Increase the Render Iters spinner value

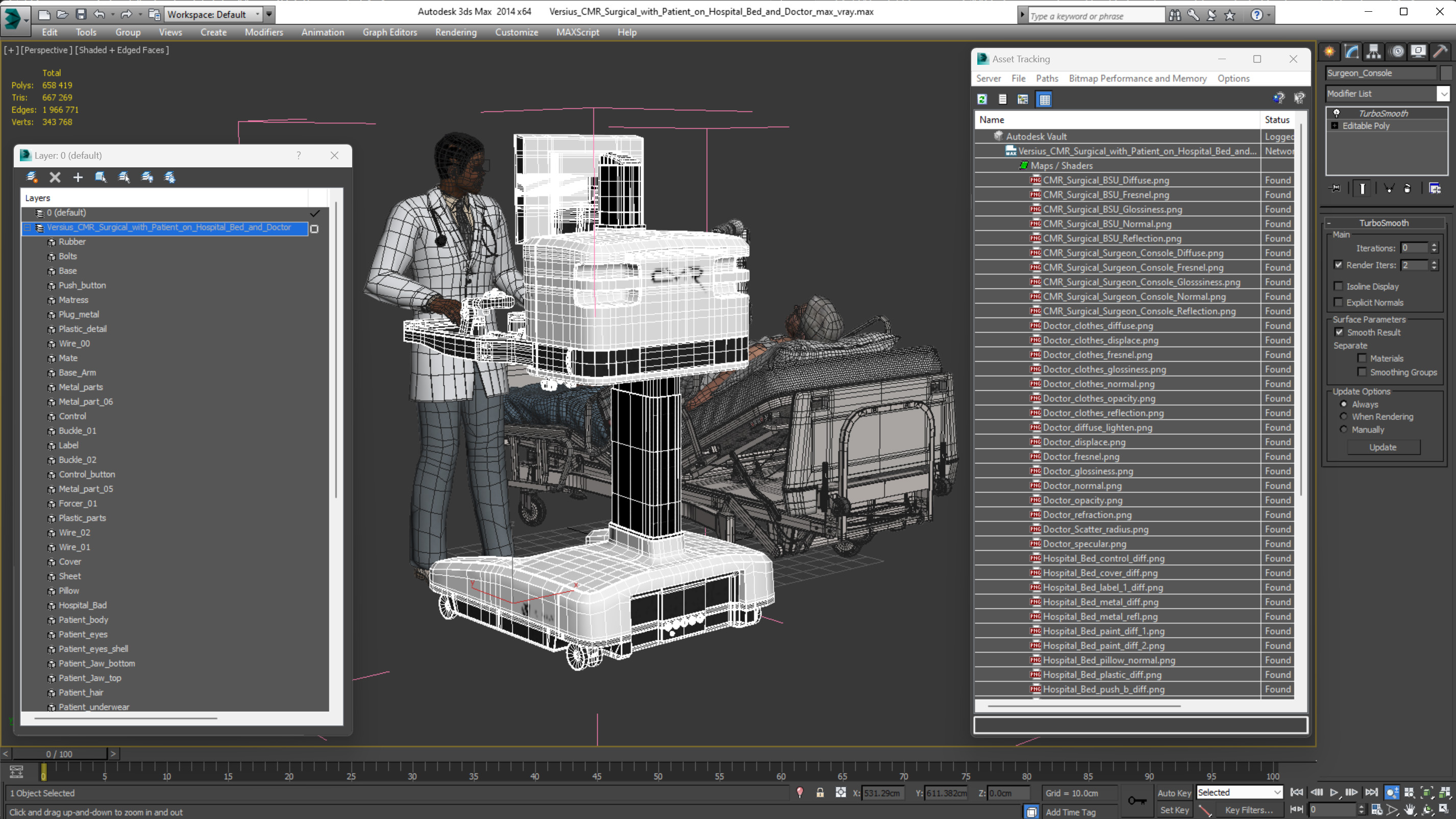click(x=1434, y=262)
